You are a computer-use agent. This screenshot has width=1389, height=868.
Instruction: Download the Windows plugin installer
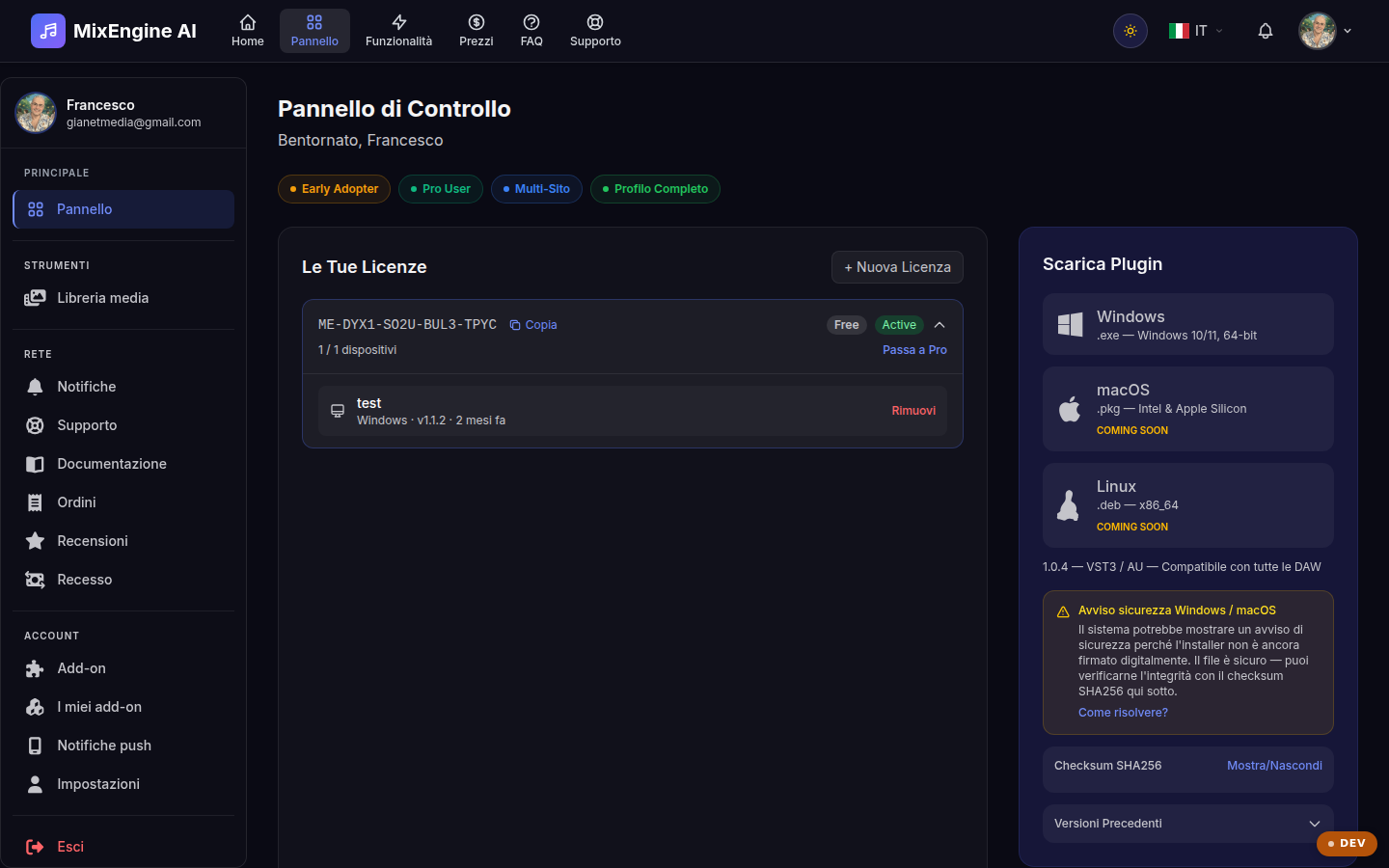pos(1188,324)
